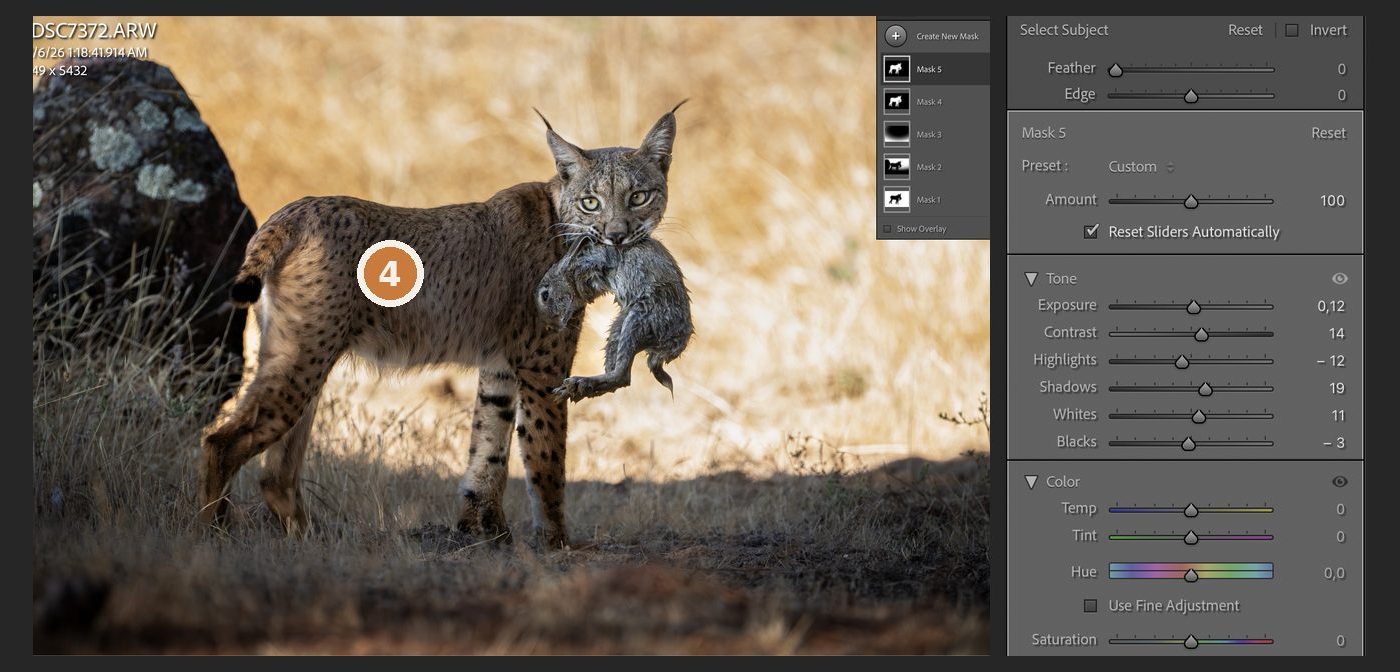Select the Mask 2 thumbnail
Screen dimensions: 1400x672
click(896, 166)
